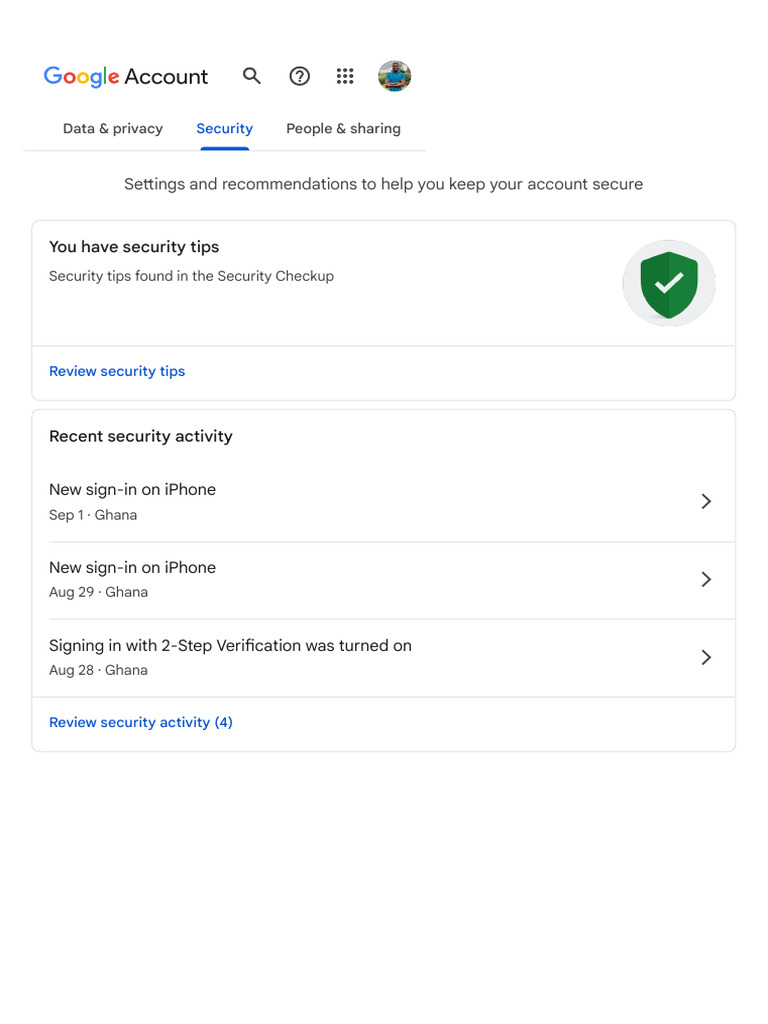The height and width of the screenshot is (1024, 768).
Task: Click the Security Checkup tips description text
Action: point(191,276)
